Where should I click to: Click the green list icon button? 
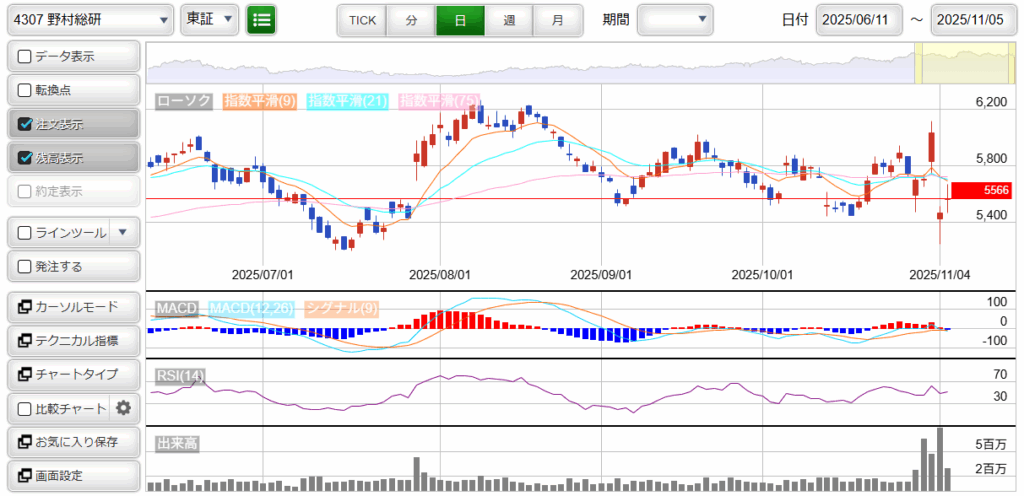point(261,20)
